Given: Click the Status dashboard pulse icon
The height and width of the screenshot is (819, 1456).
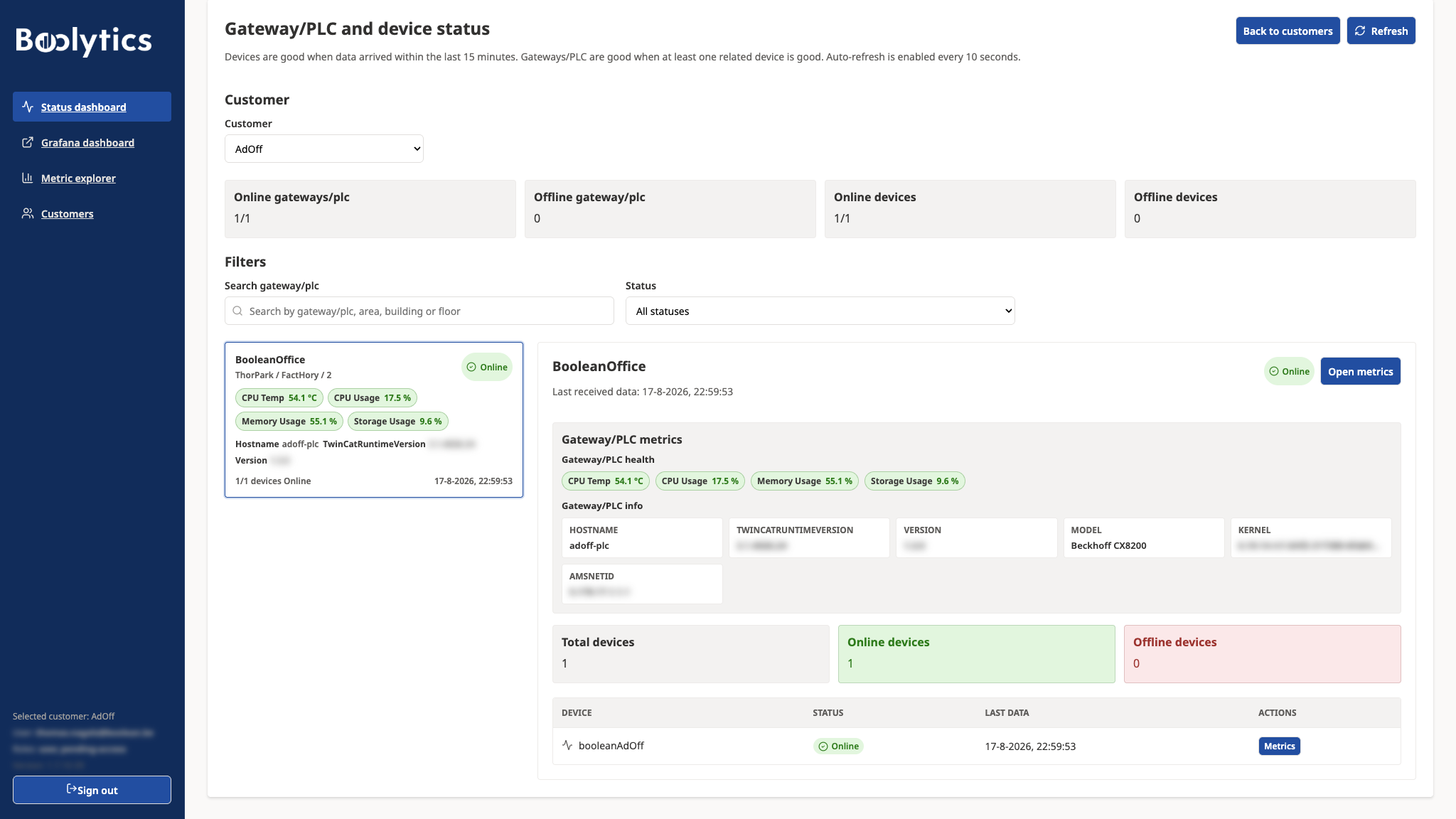Looking at the screenshot, I should [28, 107].
